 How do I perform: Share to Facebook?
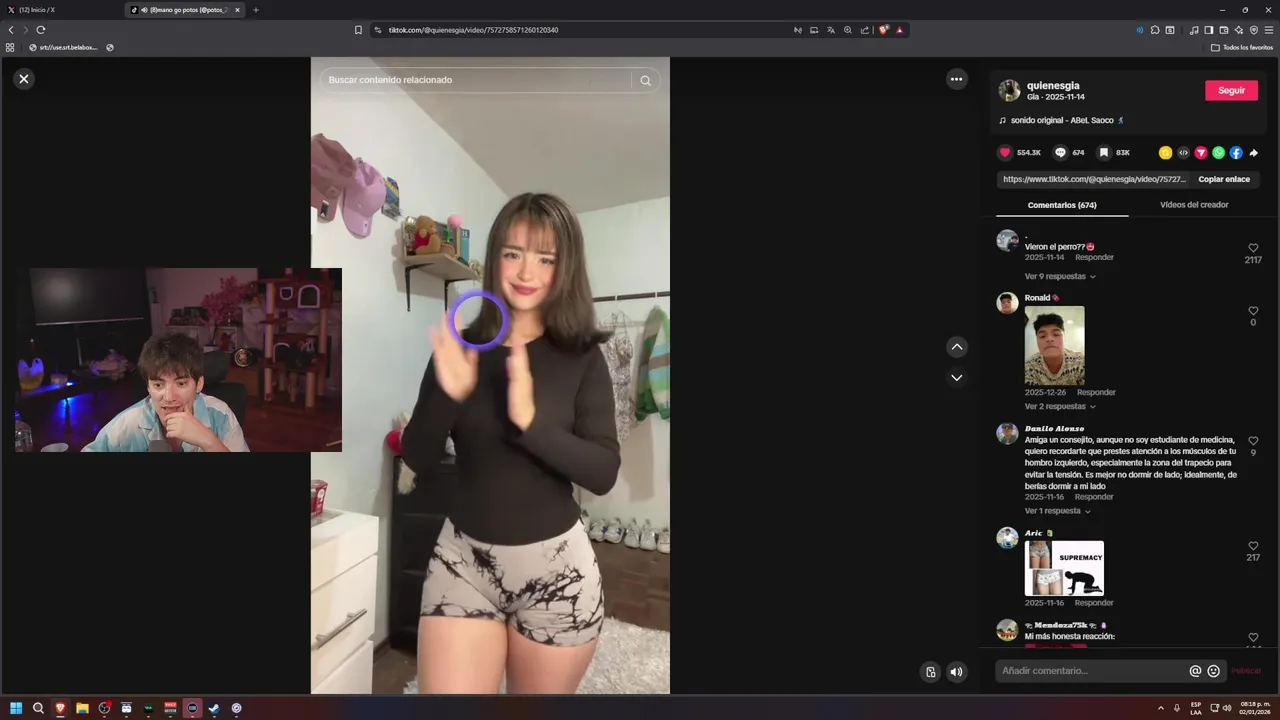pyautogui.click(x=1236, y=153)
